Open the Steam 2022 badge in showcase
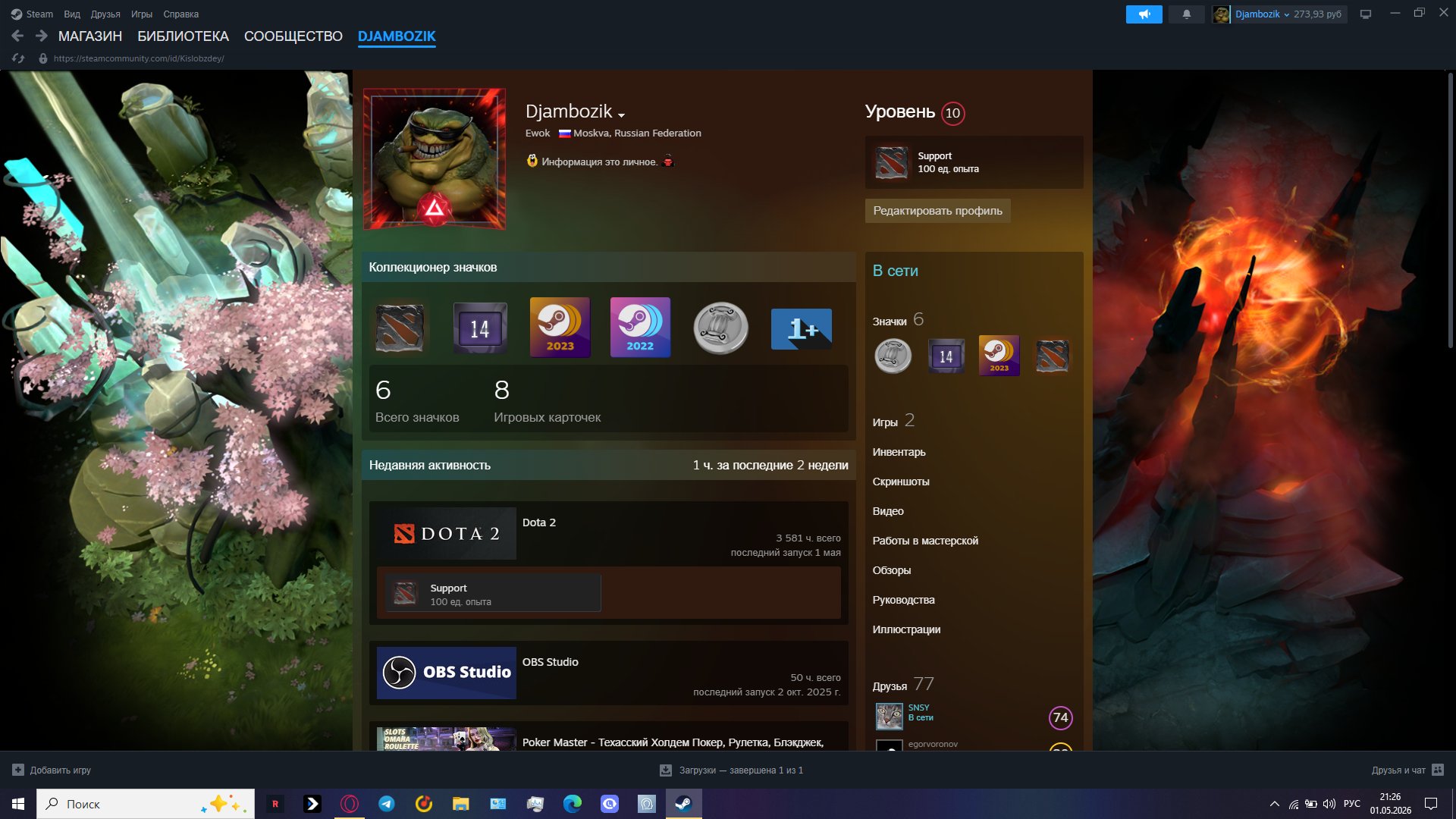Viewport: 1456px width, 819px height. click(640, 328)
